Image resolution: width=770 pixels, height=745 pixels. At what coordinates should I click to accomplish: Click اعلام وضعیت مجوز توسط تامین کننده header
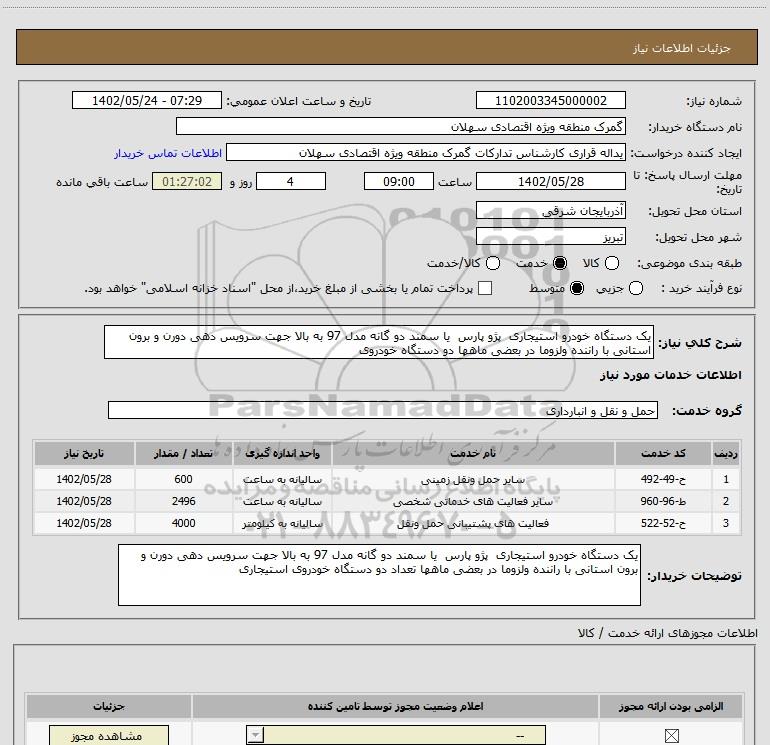[395, 706]
